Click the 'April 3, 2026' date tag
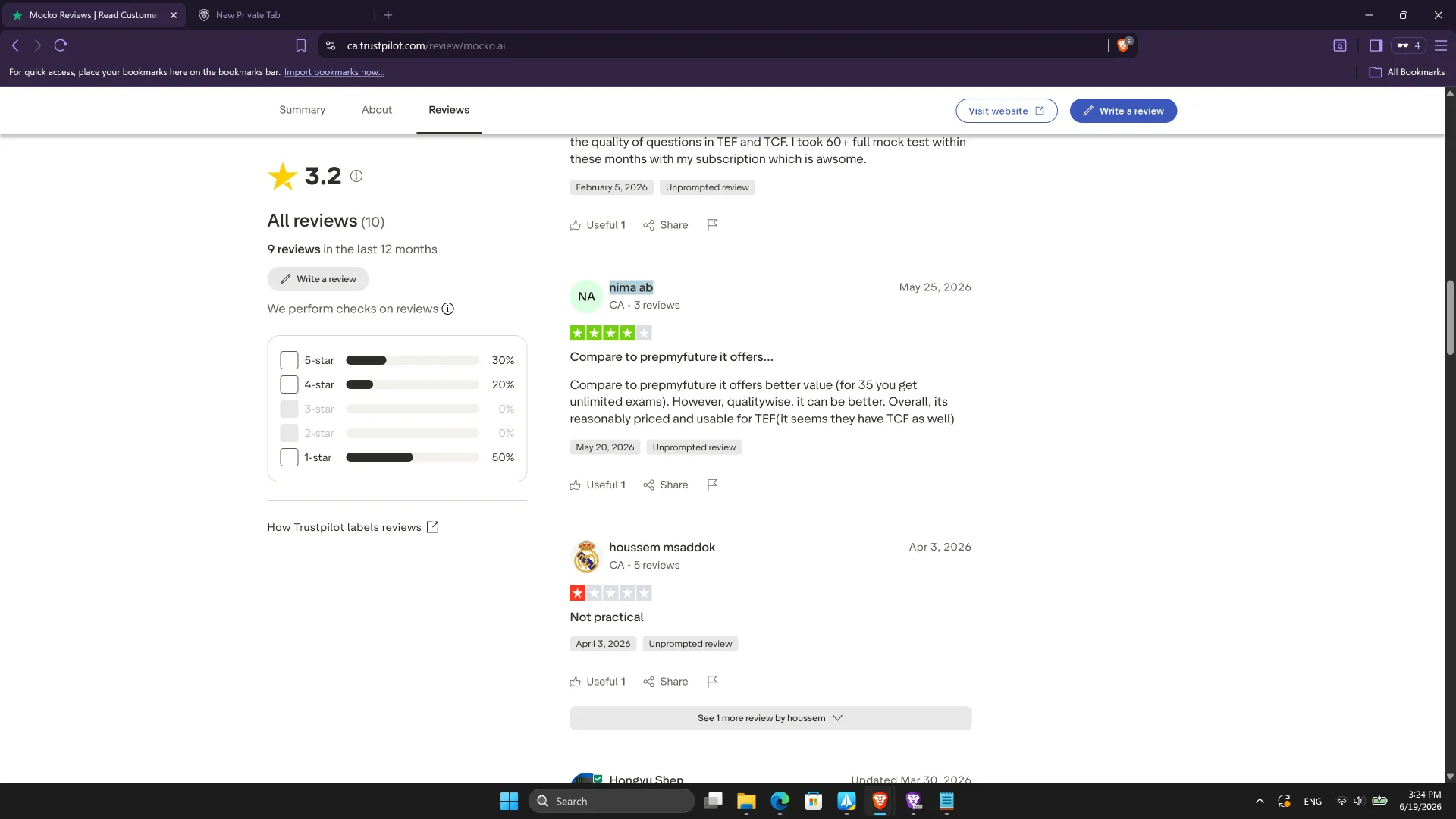This screenshot has height=819, width=1456. coord(603,644)
